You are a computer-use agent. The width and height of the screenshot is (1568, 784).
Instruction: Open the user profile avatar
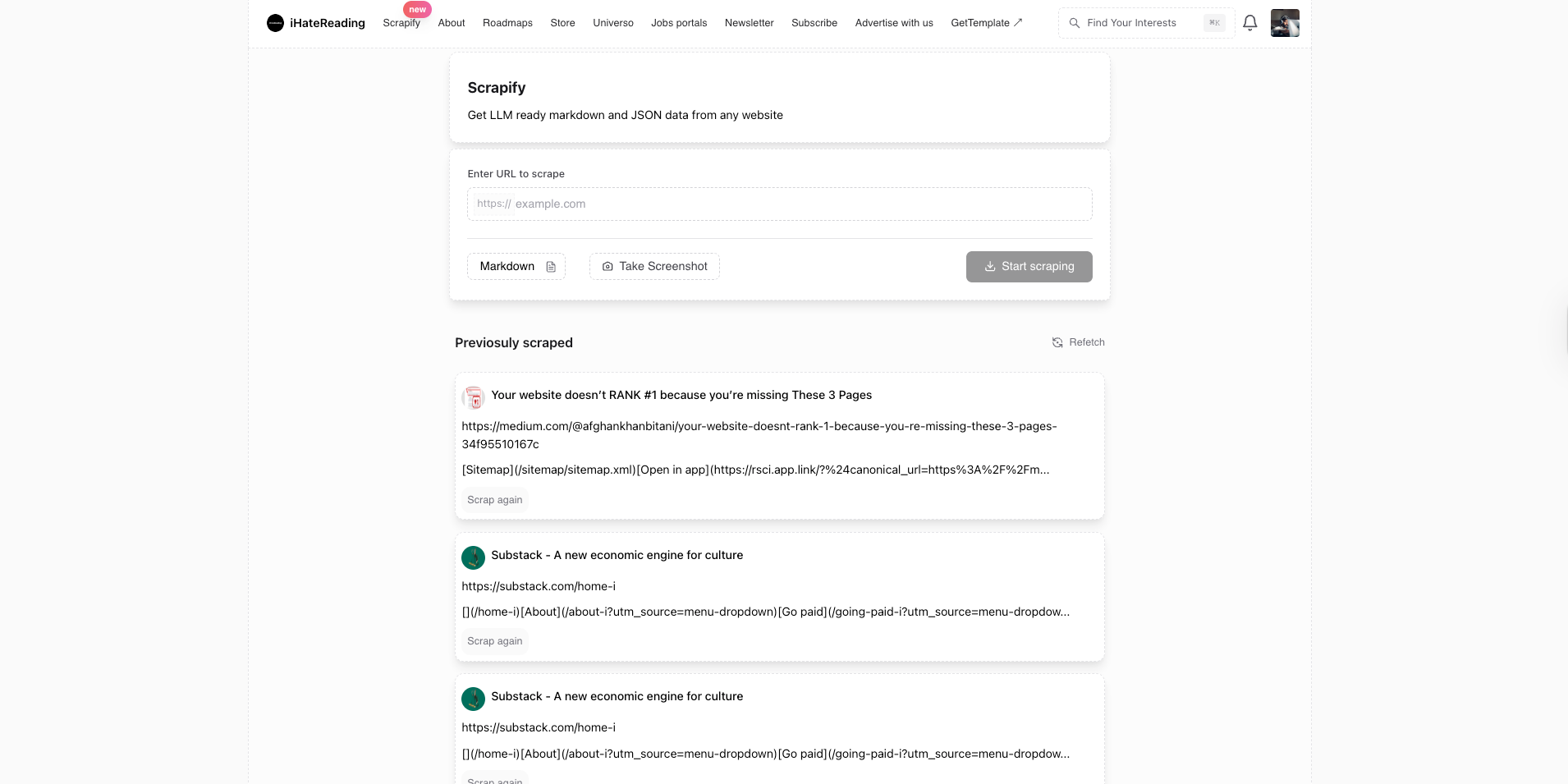click(1285, 23)
